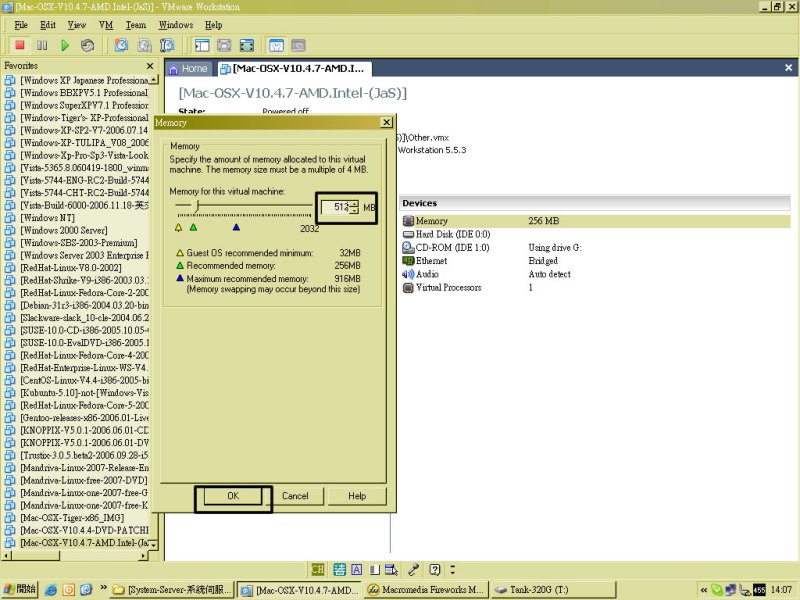Select the Memory device in Devices list
The width and height of the screenshot is (800, 600).
coord(596,221)
